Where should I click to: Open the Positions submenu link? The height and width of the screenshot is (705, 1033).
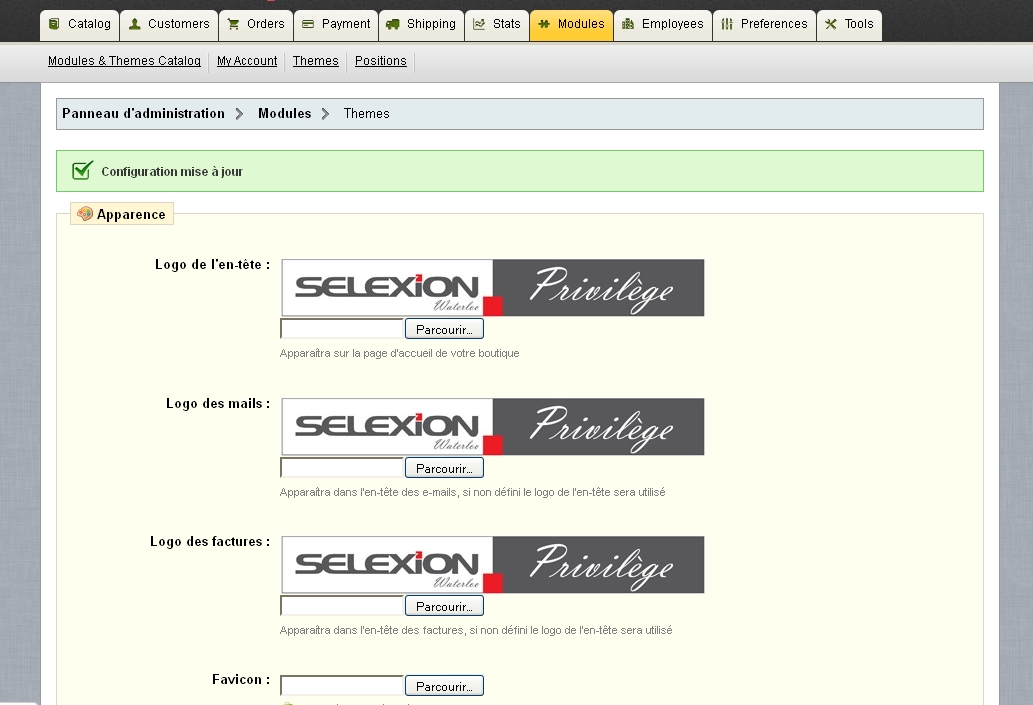pos(381,61)
